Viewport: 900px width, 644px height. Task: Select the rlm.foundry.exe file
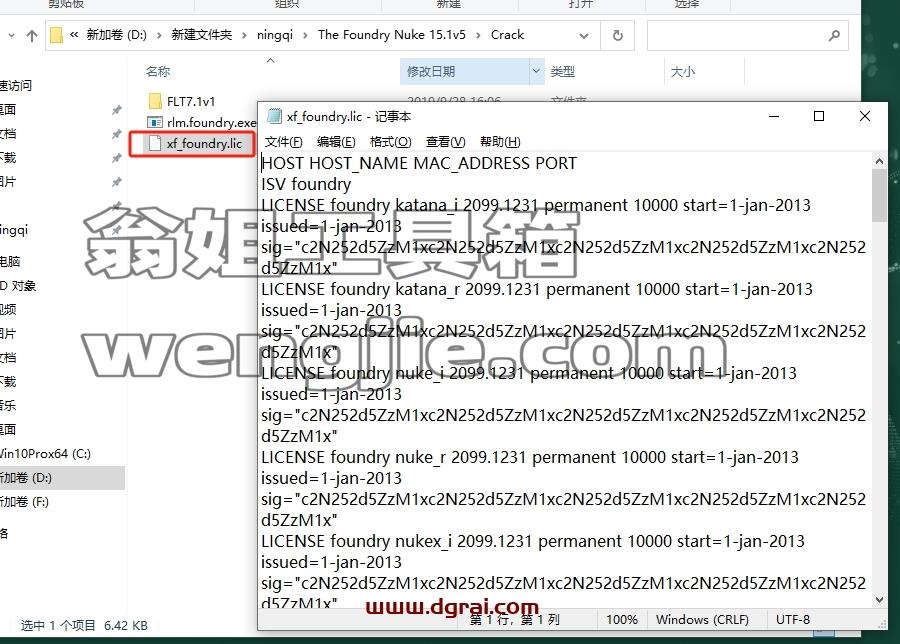pyautogui.click(x=202, y=122)
